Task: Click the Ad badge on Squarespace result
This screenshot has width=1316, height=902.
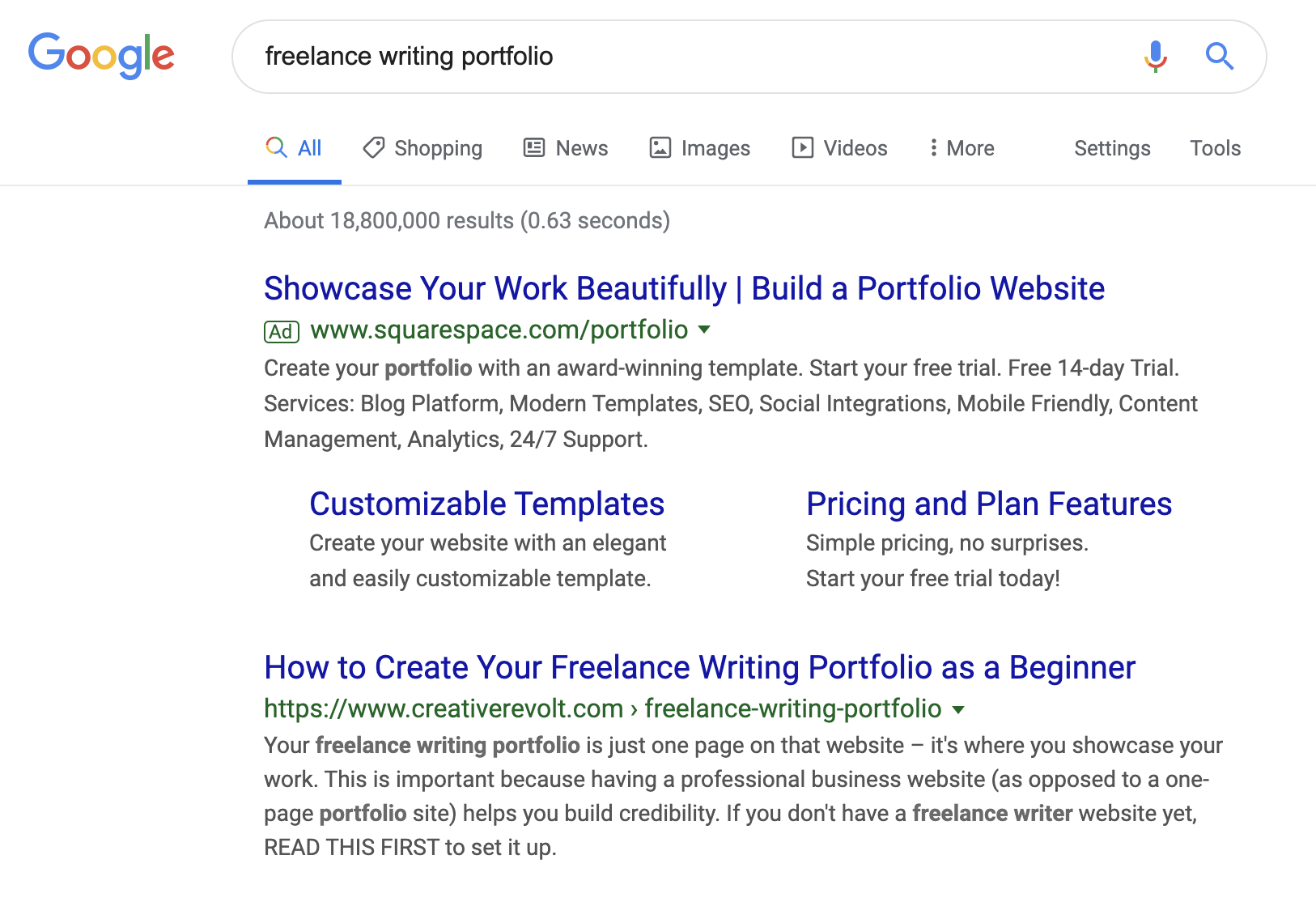Action: [282, 331]
